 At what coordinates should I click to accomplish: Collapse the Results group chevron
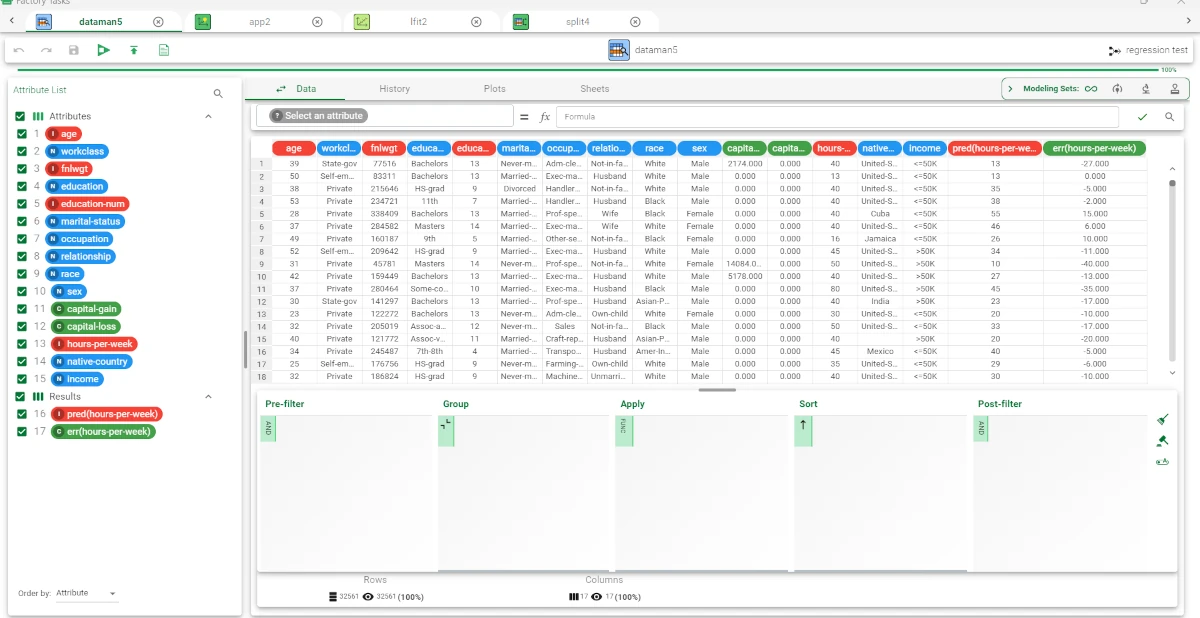tap(209, 396)
